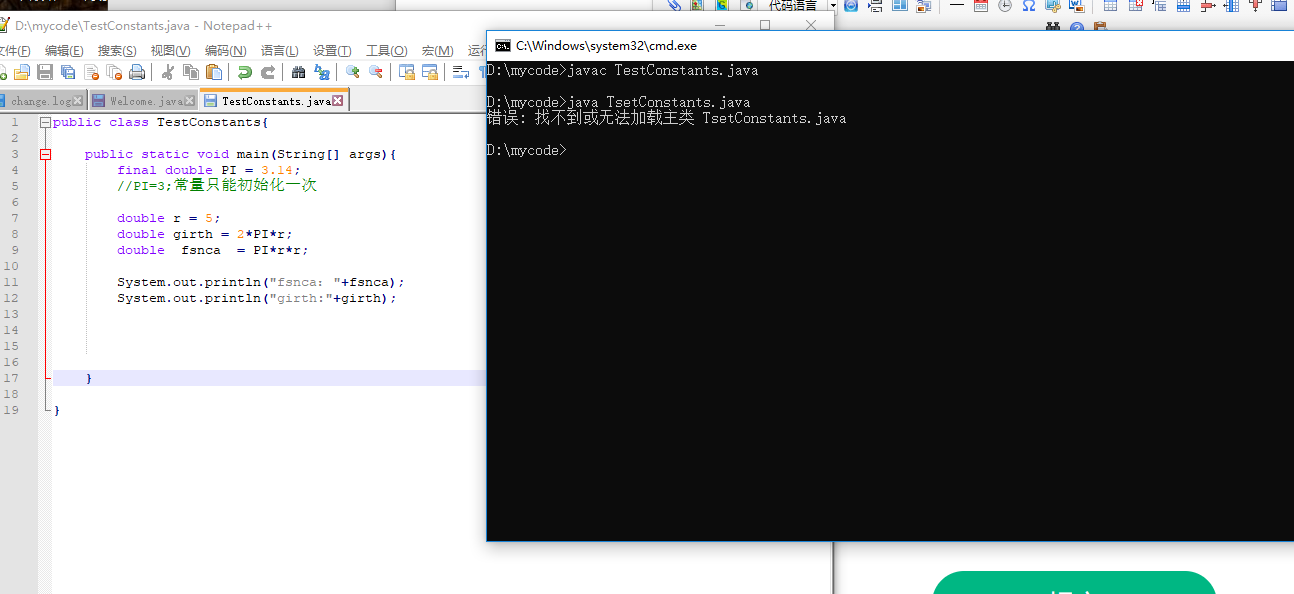This screenshot has width=1294, height=594.
Task: Click the table icon in background toolbar
Action: pyautogui.click(x=1110, y=6)
